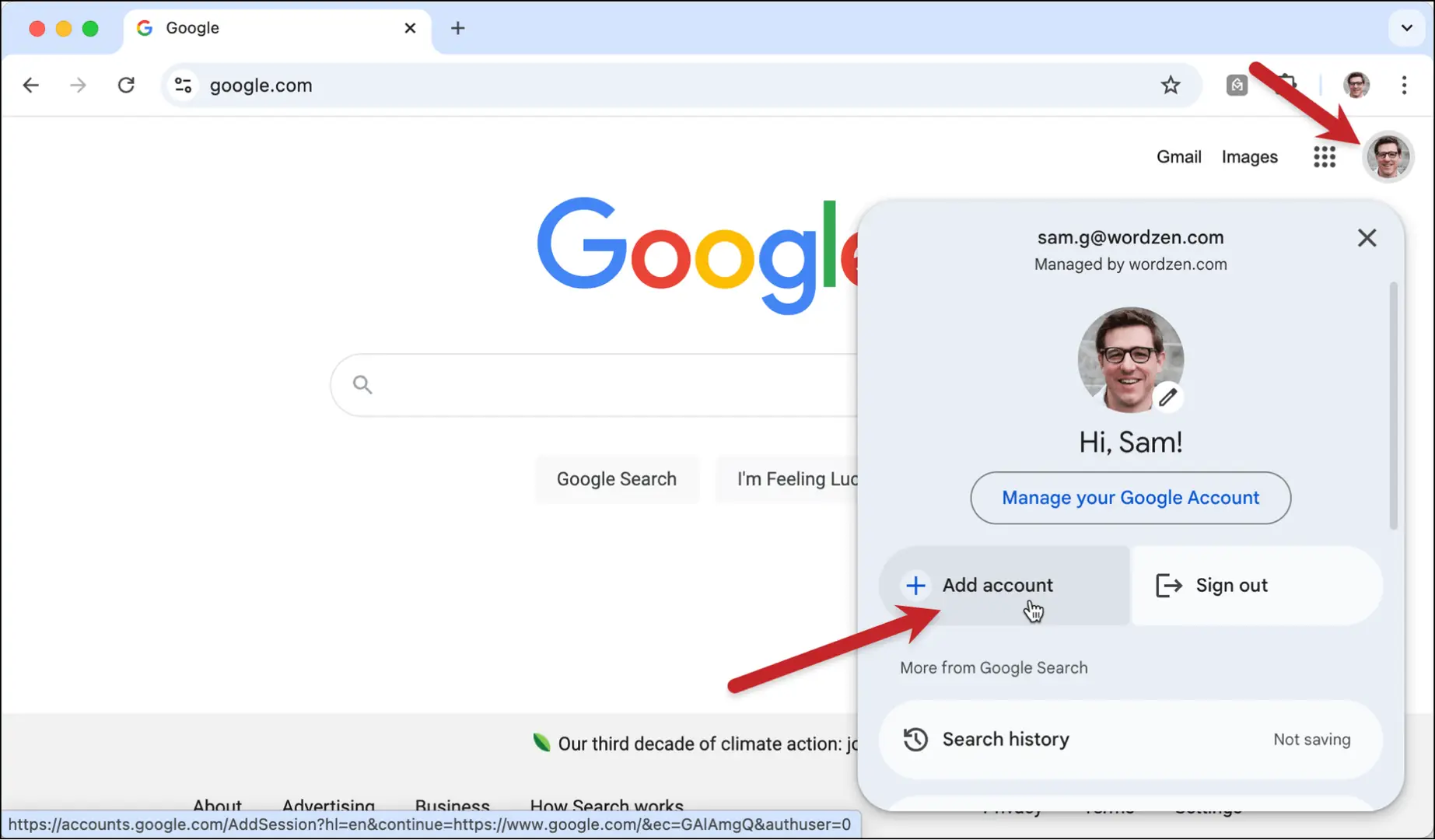Click the Google Search button

pos(617,479)
